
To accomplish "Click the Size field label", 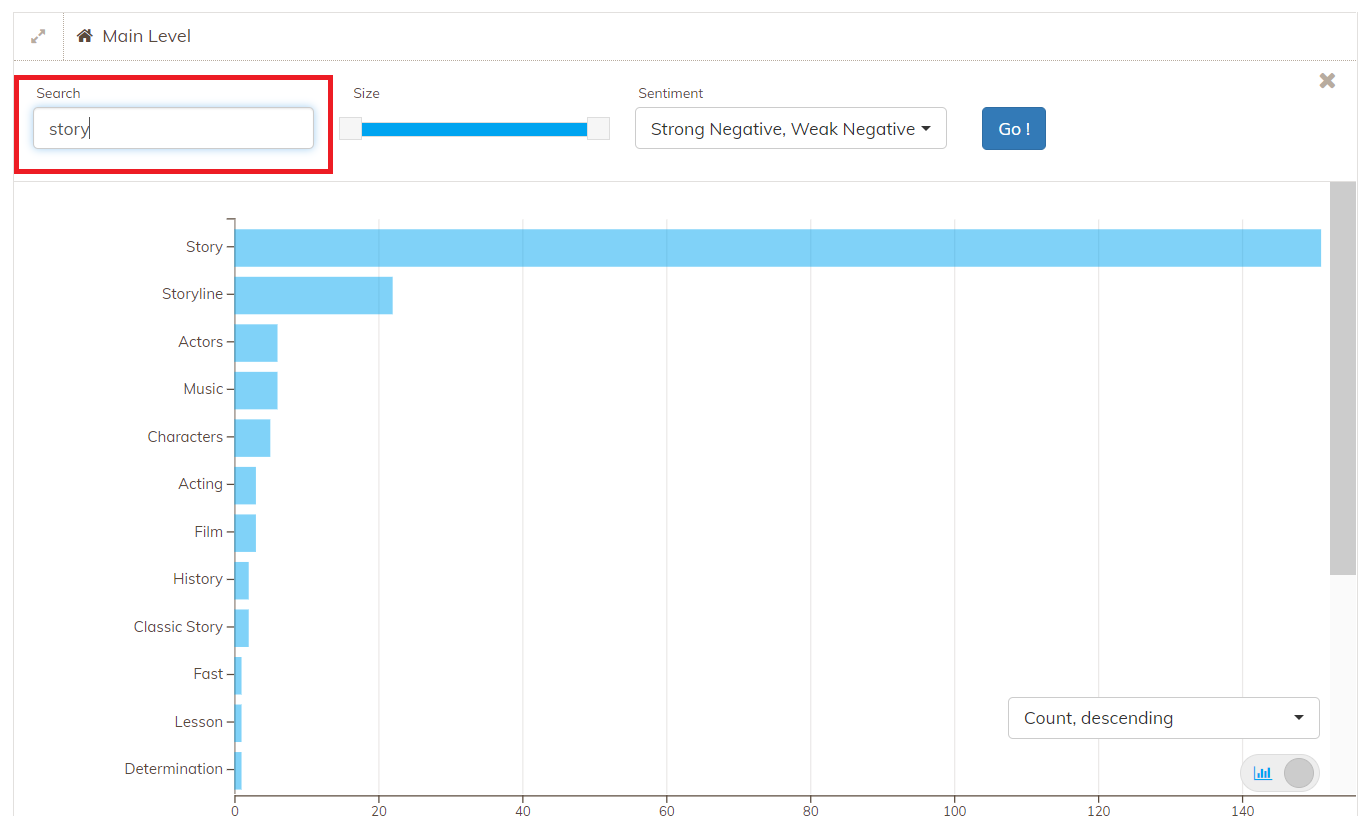I will pyautogui.click(x=366, y=93).
